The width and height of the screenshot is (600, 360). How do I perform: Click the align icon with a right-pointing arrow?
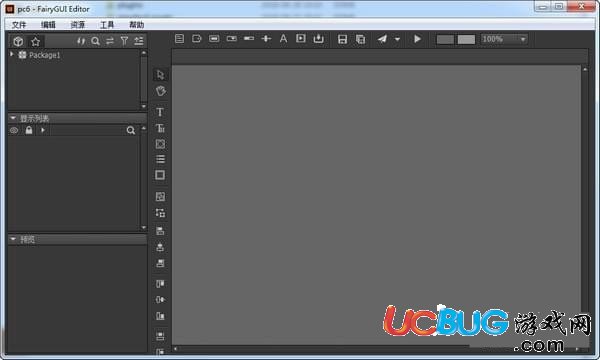pyautogui.click(x=160, y=300)
